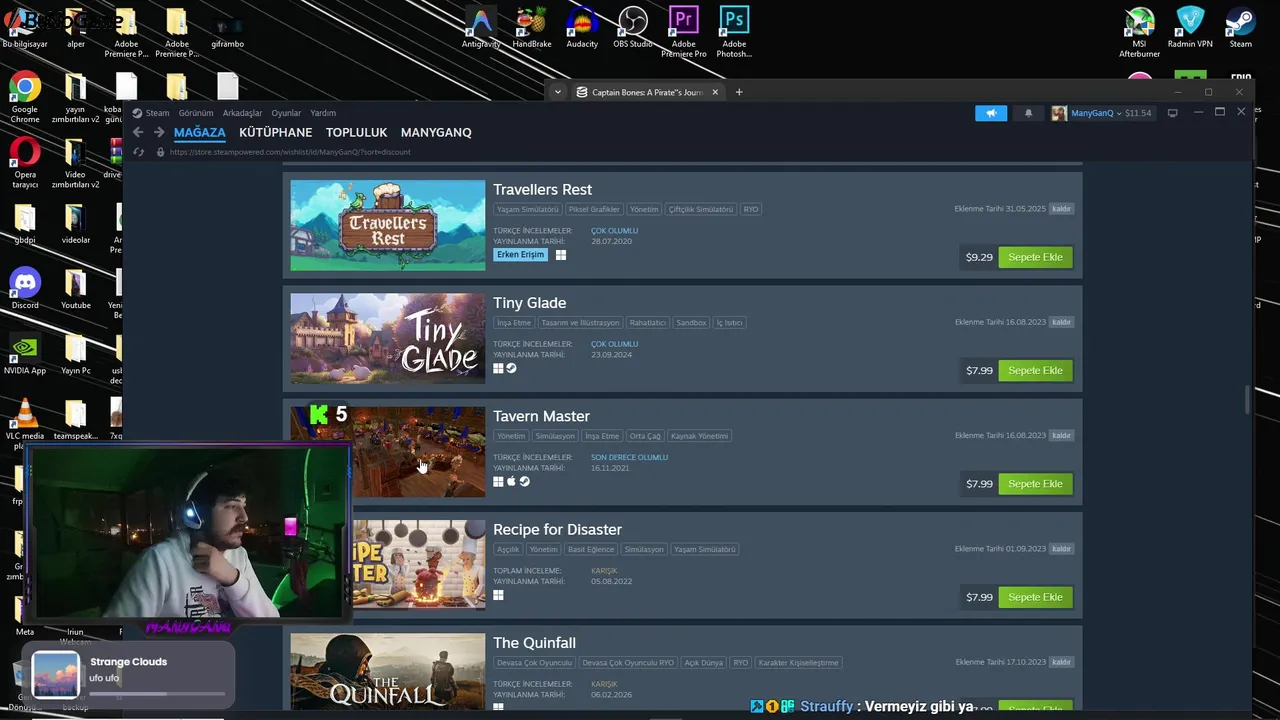
Task: Open Steam notifications bell
Action: (1028, 113)
